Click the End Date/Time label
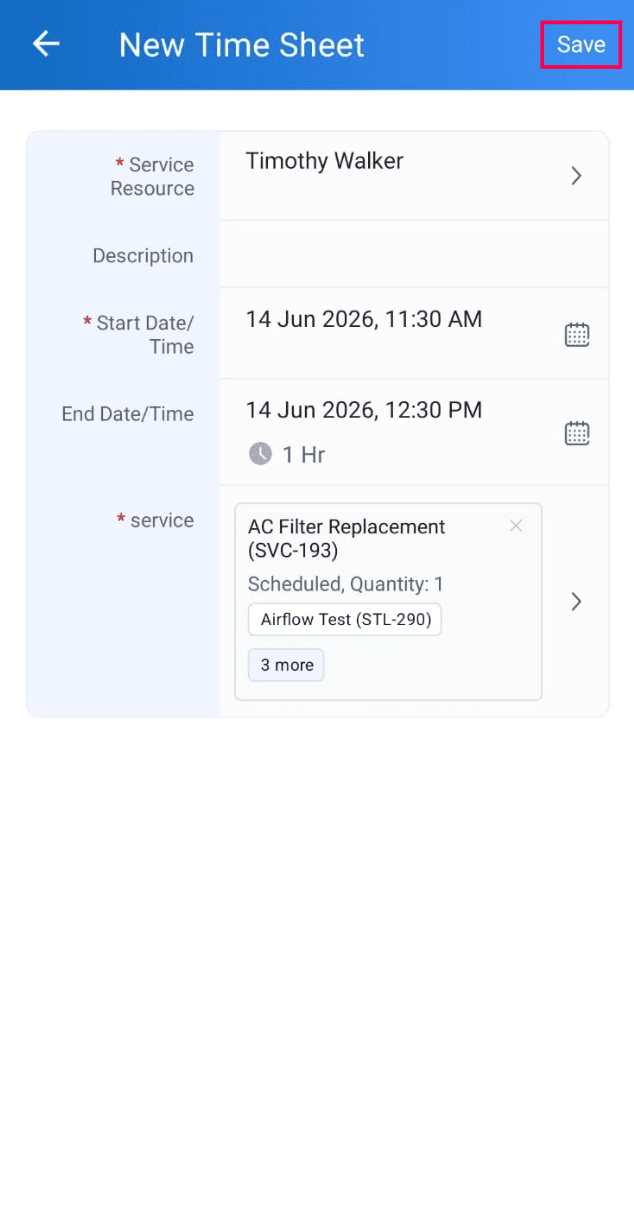This screenshot has height=1232, width=634. (x=128, y=414)
